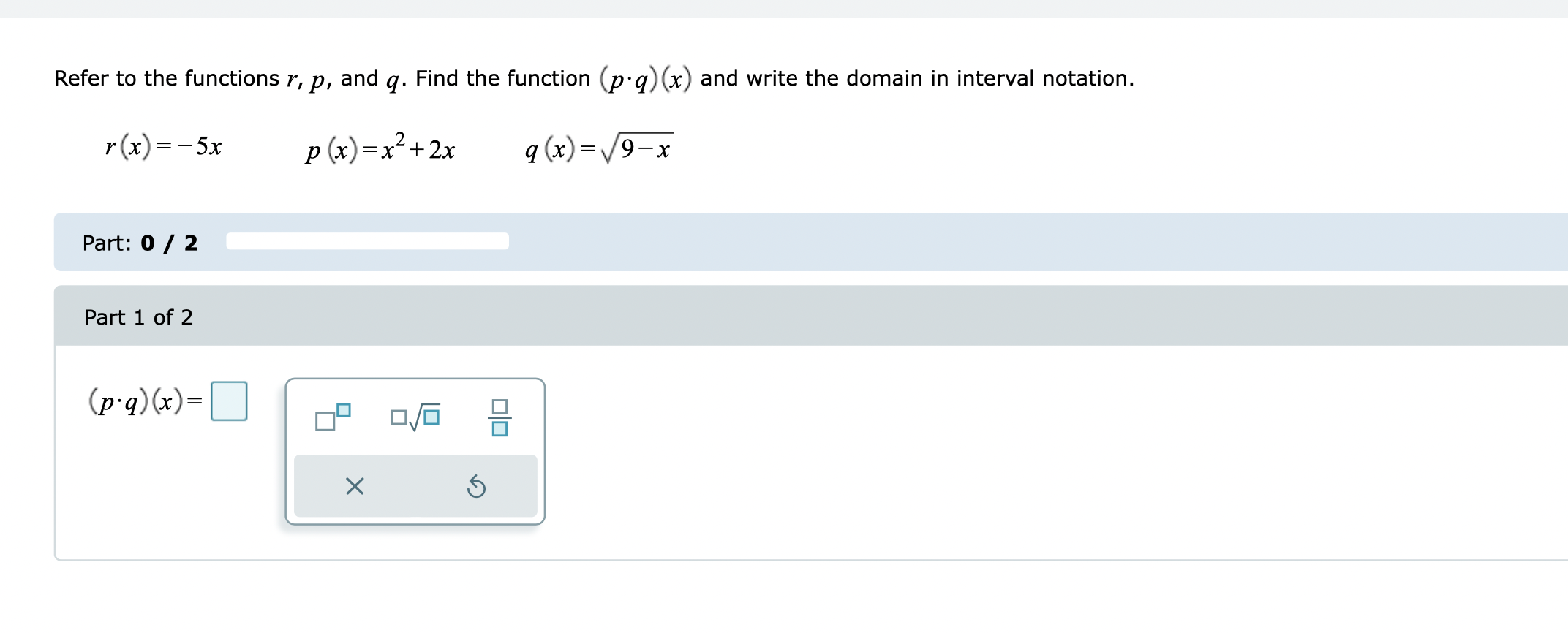Select the answer entry field for Part 1
The width and height of the screenshot is (1568, 633).
pos(230,401)
